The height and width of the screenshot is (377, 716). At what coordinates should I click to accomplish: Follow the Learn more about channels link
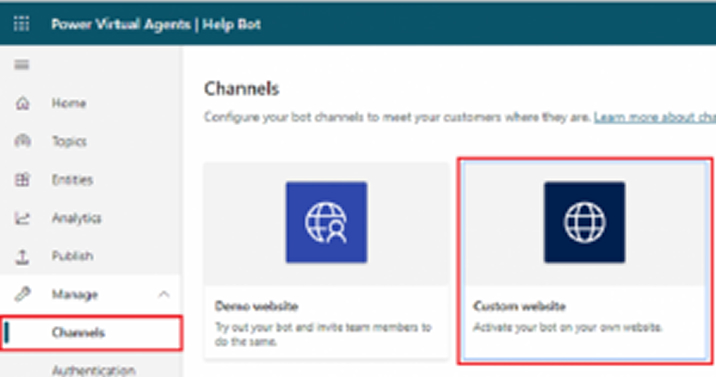pos(654,117)
